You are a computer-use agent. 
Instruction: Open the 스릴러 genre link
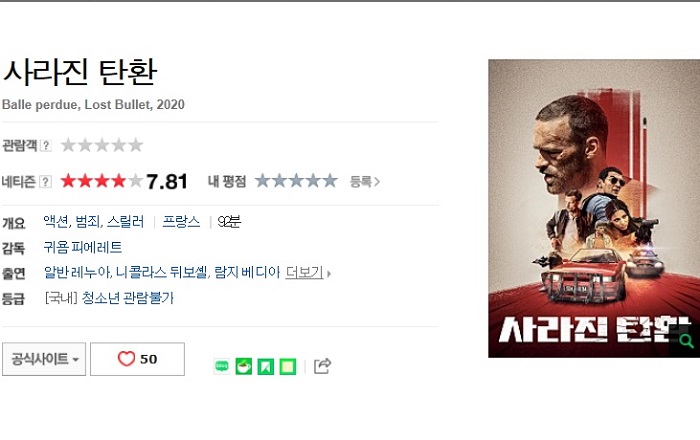(125, 221)
